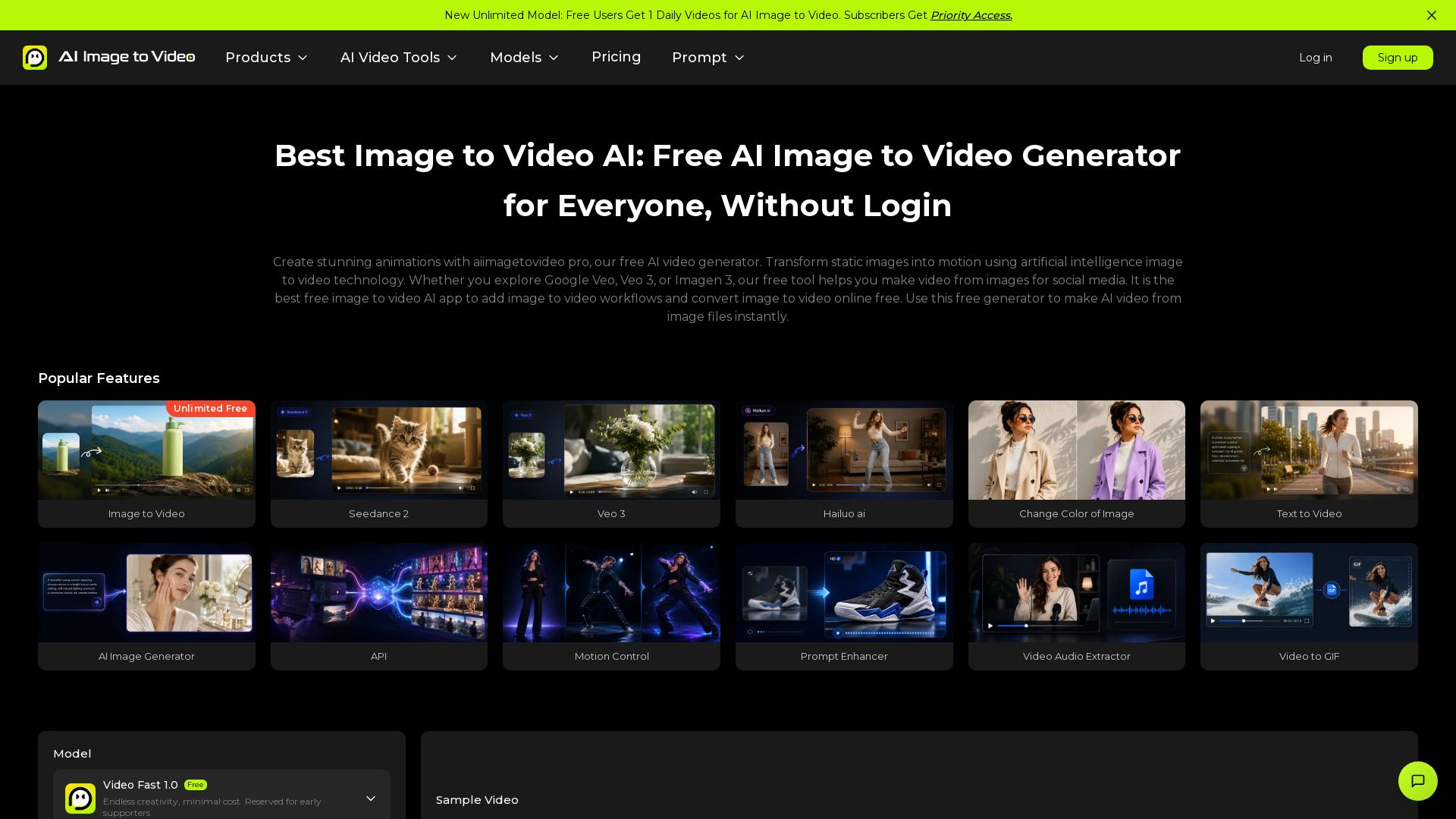Screen dimensions: 1456x819
Task: Click the Popular Features heading
Action: [99, 378]
